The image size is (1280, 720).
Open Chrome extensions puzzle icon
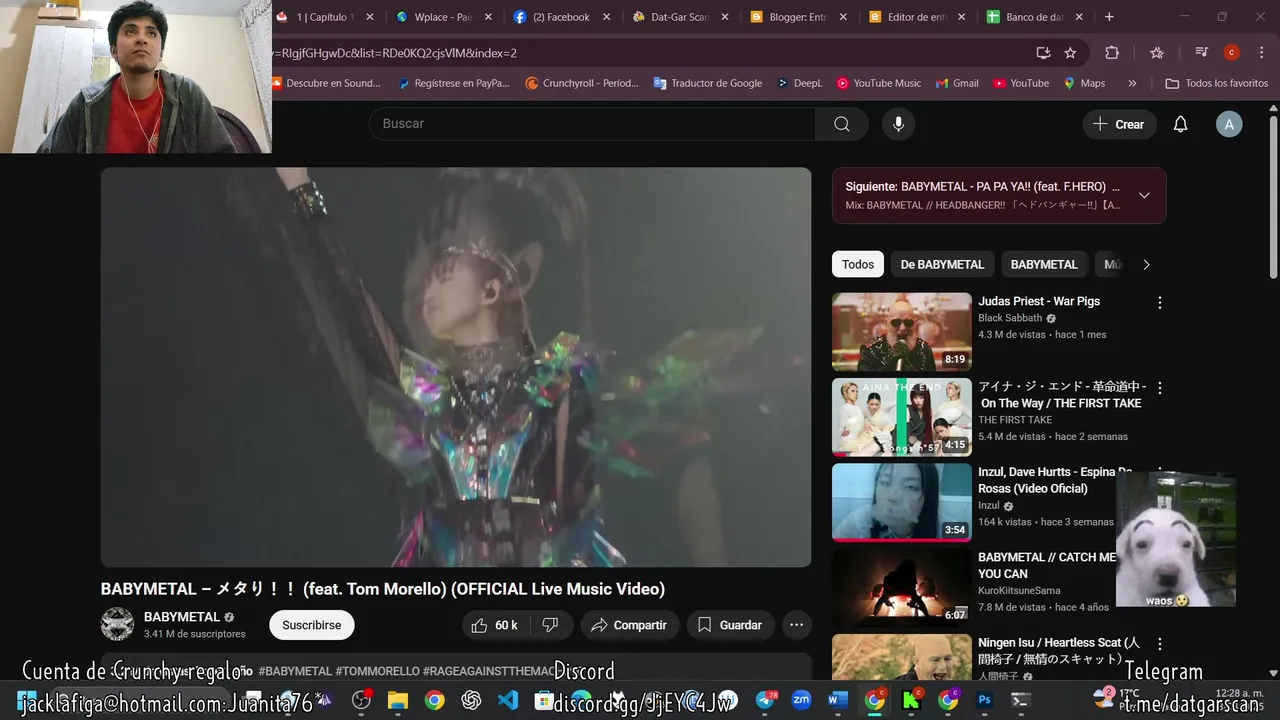[1112, 53]
